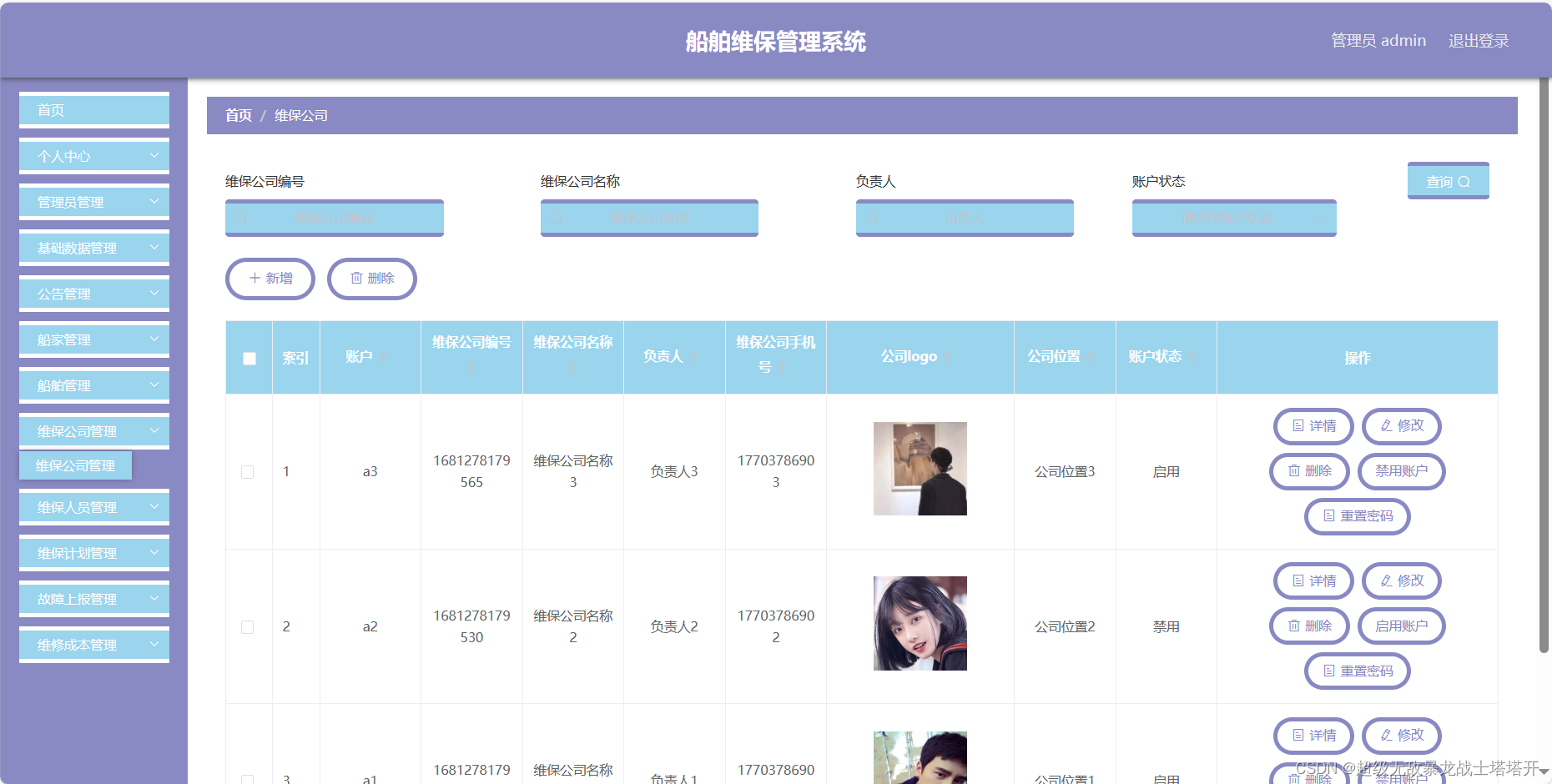Expand the 管理员管理 sidebar menu

click(94, 202)
